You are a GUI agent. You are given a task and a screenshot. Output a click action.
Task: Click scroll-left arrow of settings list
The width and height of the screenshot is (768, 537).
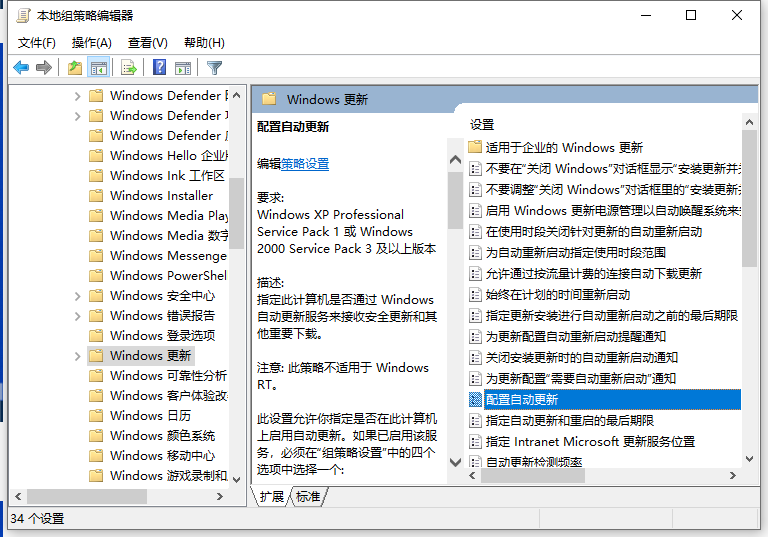tap(472, 475)
